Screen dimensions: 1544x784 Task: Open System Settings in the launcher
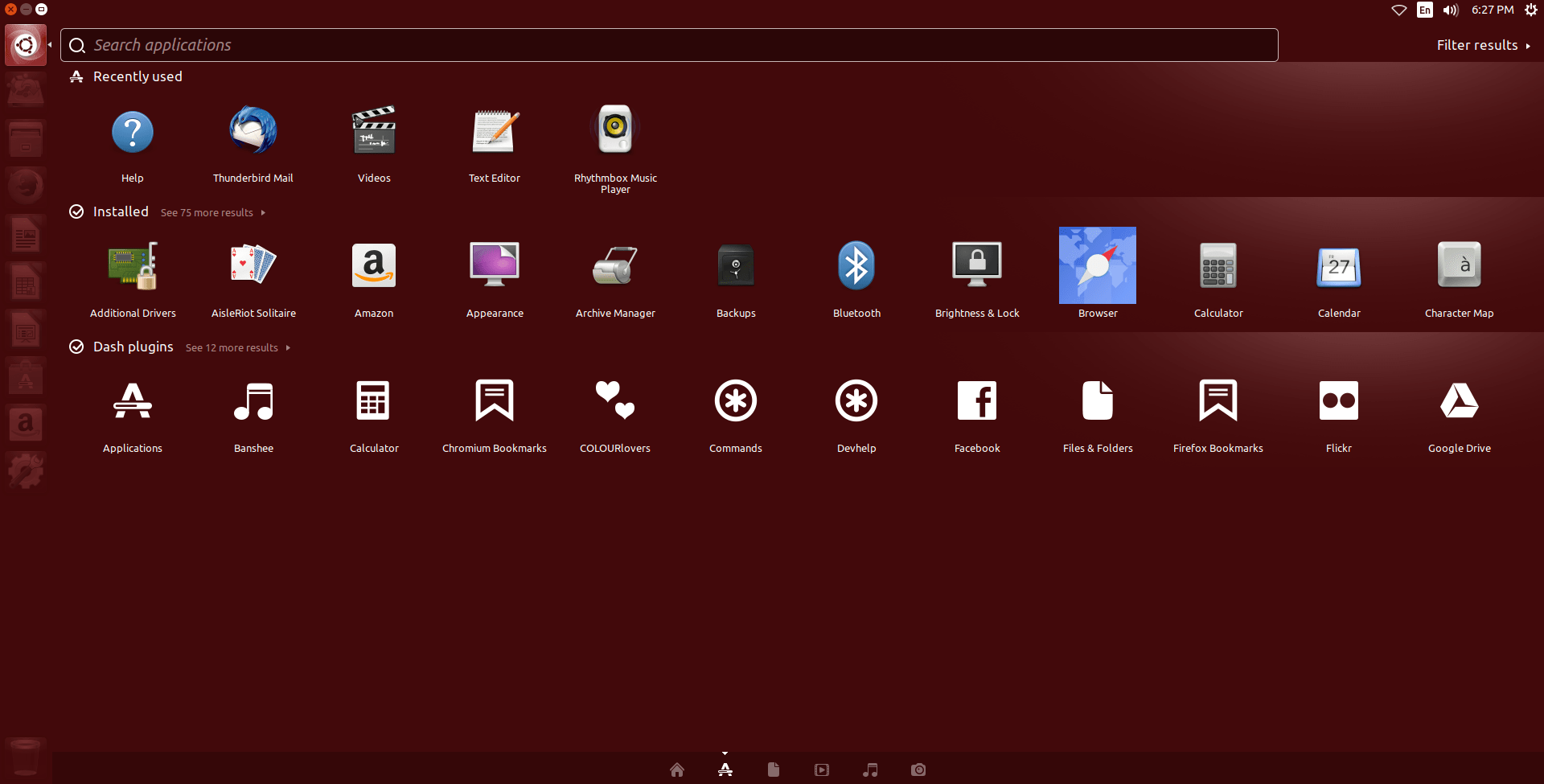pos(26,470)
